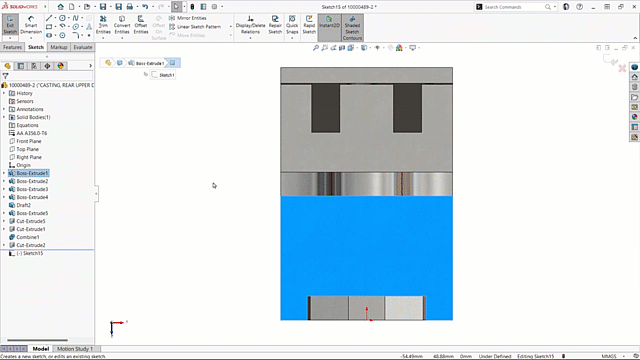Viewport: 640px width, 360px height.
Task: Open the Line tool dropdown arrow
Action: pyautogui.click(x=55, y=18)
